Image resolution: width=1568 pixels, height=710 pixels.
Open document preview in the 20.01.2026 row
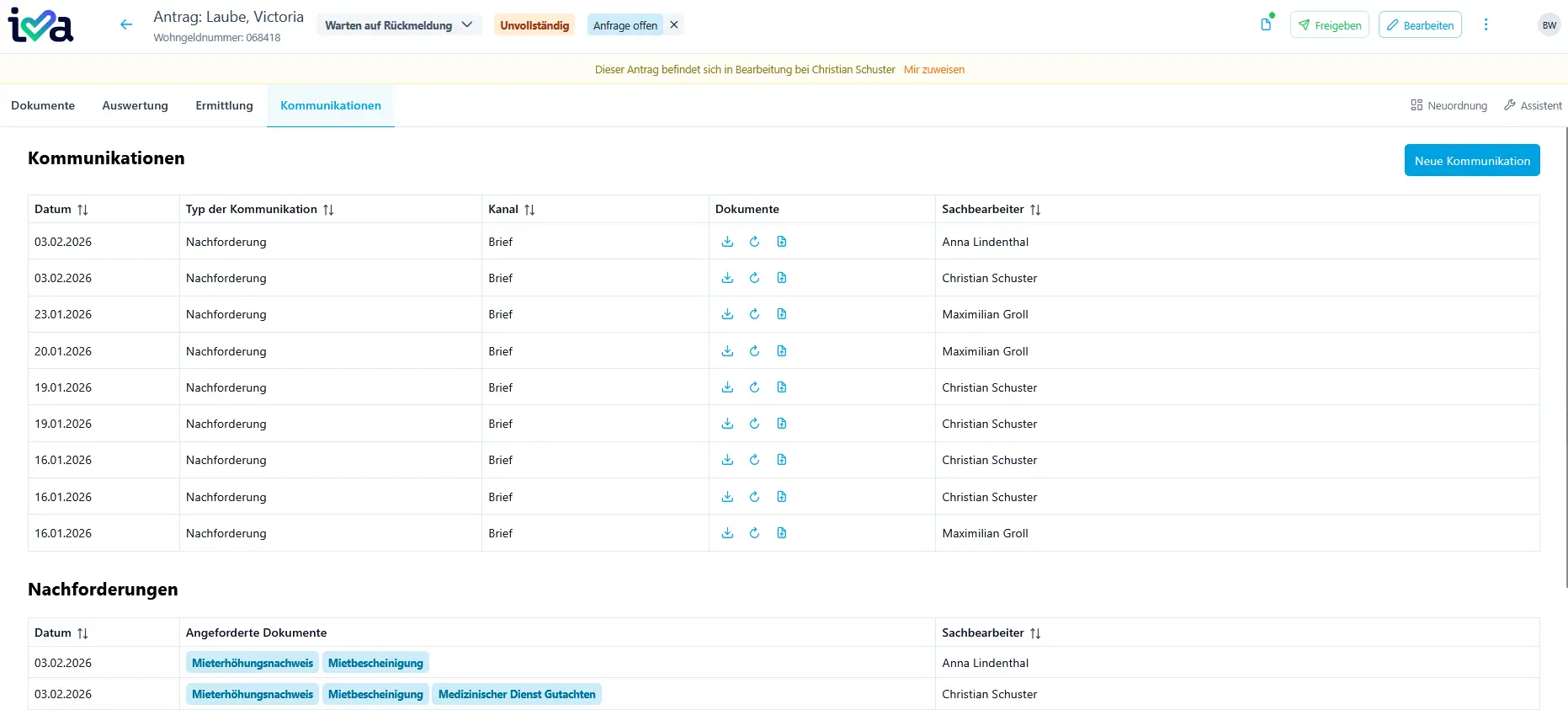pyautogui.click(x=781, y=351)
